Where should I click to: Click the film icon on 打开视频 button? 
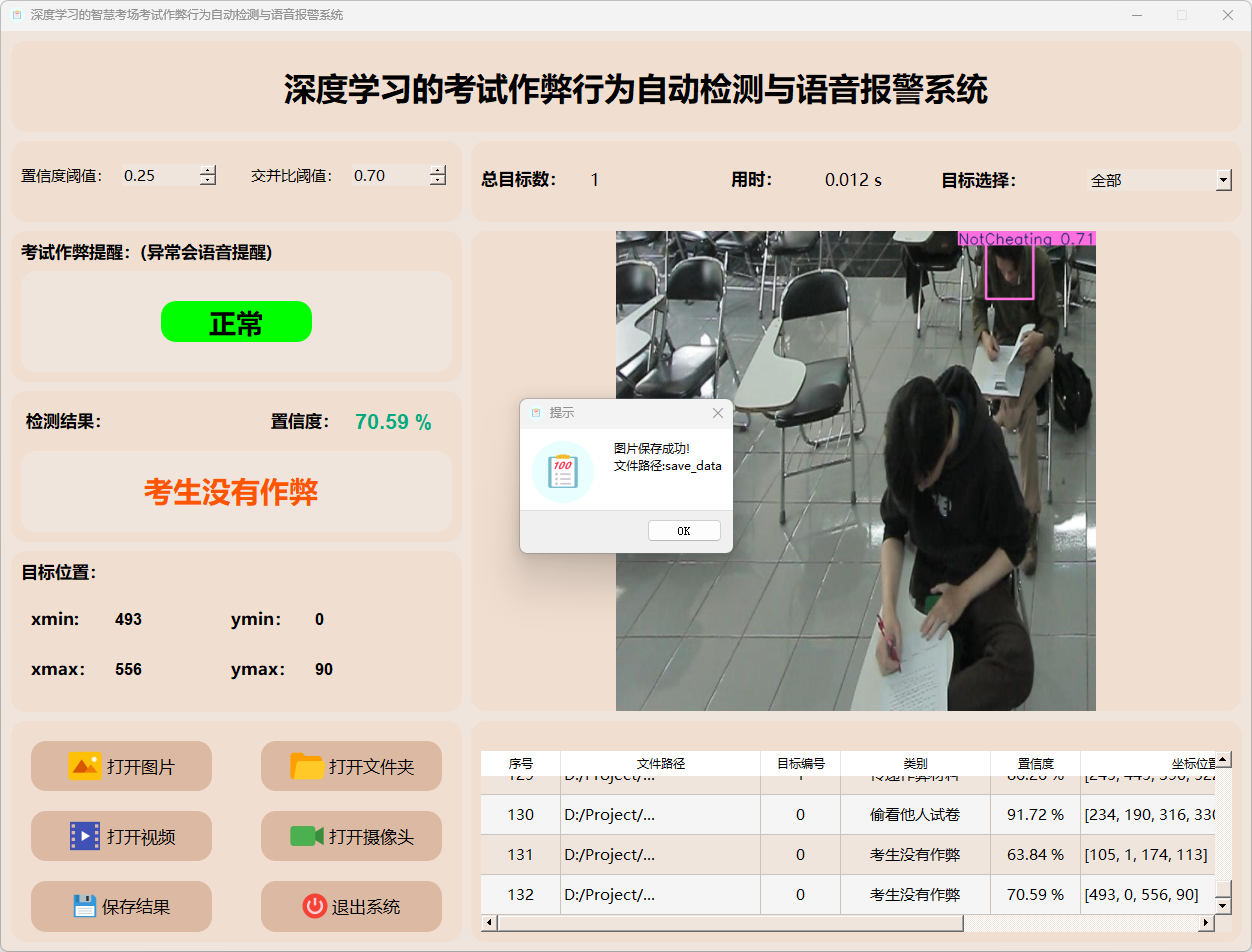[85, 836]
